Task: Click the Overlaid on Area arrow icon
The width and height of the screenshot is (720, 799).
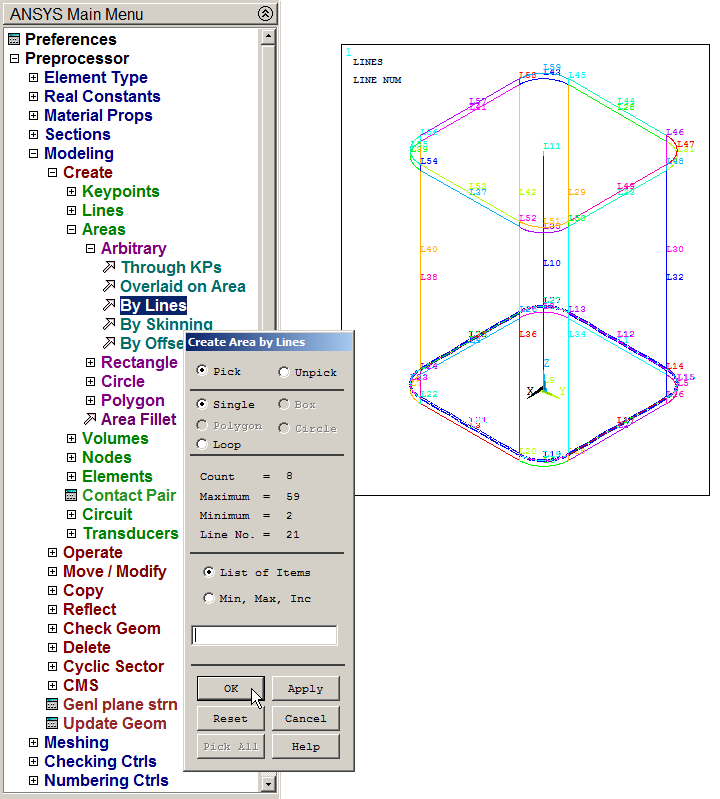Action: coord(109,286)
